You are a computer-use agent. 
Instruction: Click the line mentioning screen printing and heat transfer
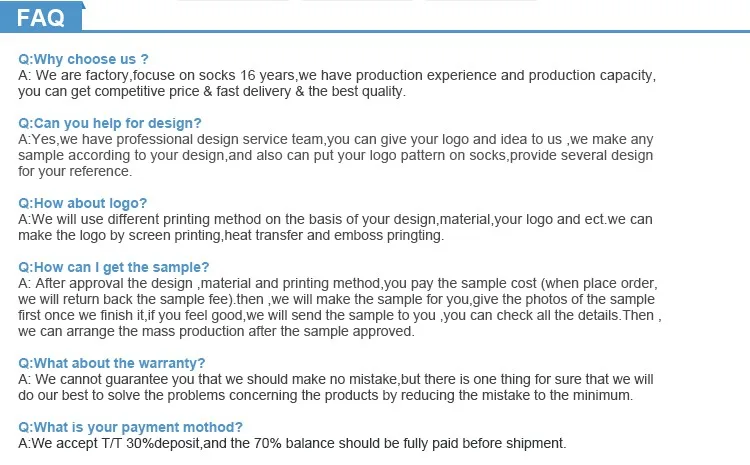231,236
